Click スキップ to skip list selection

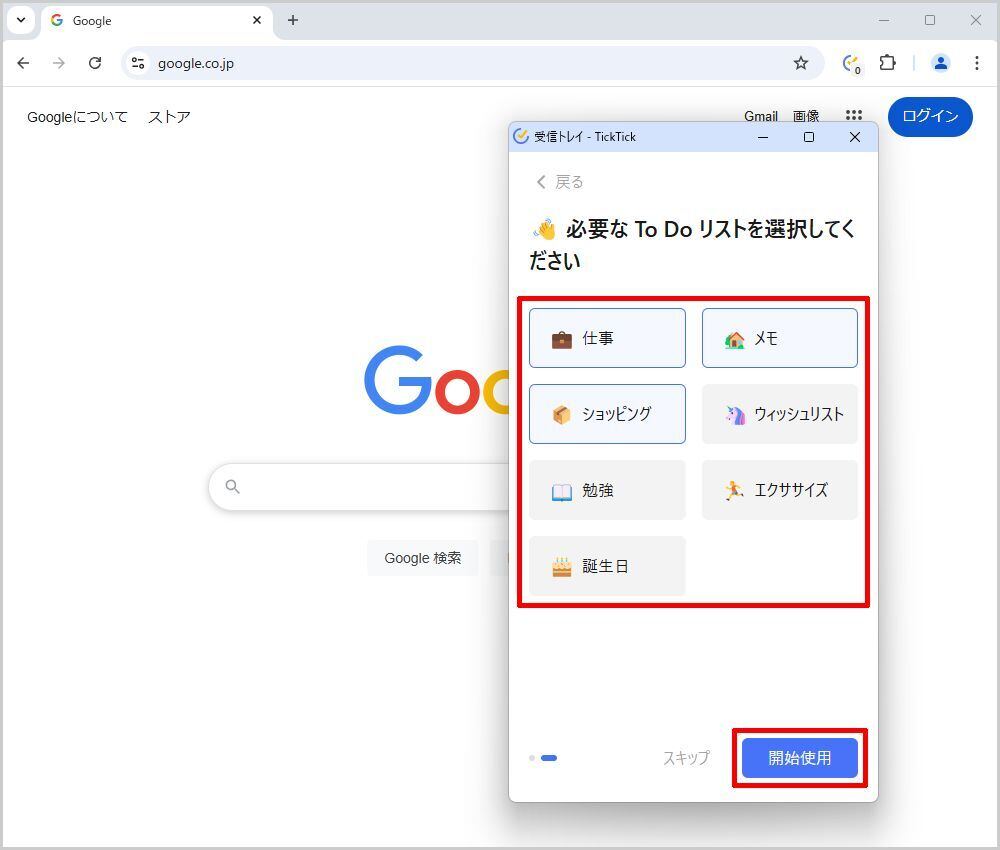[x=686, y=758]
